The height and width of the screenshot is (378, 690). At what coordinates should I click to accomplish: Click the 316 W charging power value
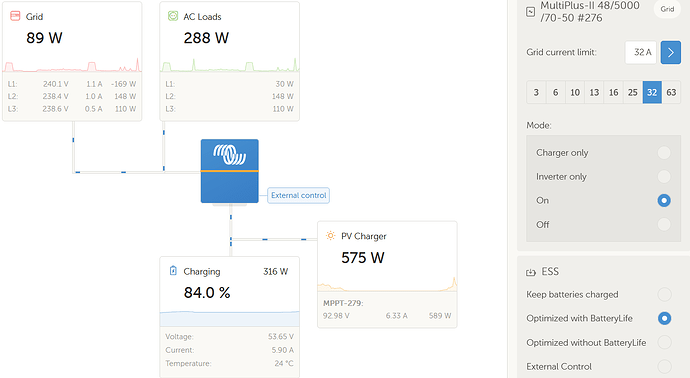click(x=275, y=272)
